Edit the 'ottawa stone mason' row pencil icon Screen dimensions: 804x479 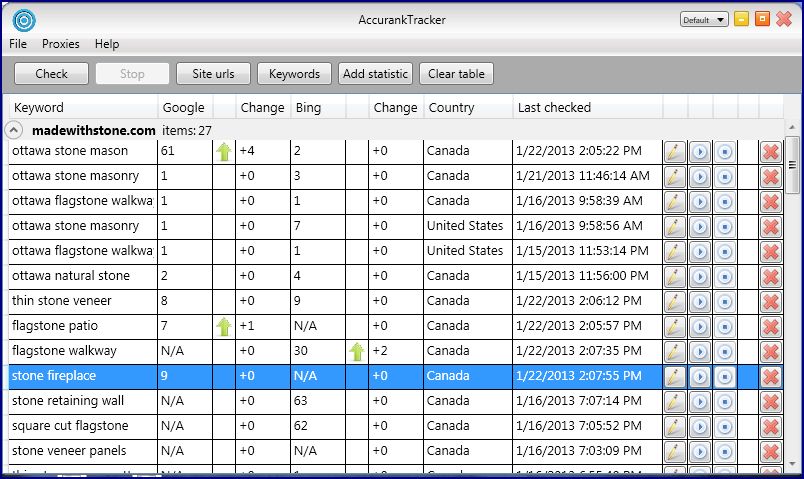tap(674, 152)
